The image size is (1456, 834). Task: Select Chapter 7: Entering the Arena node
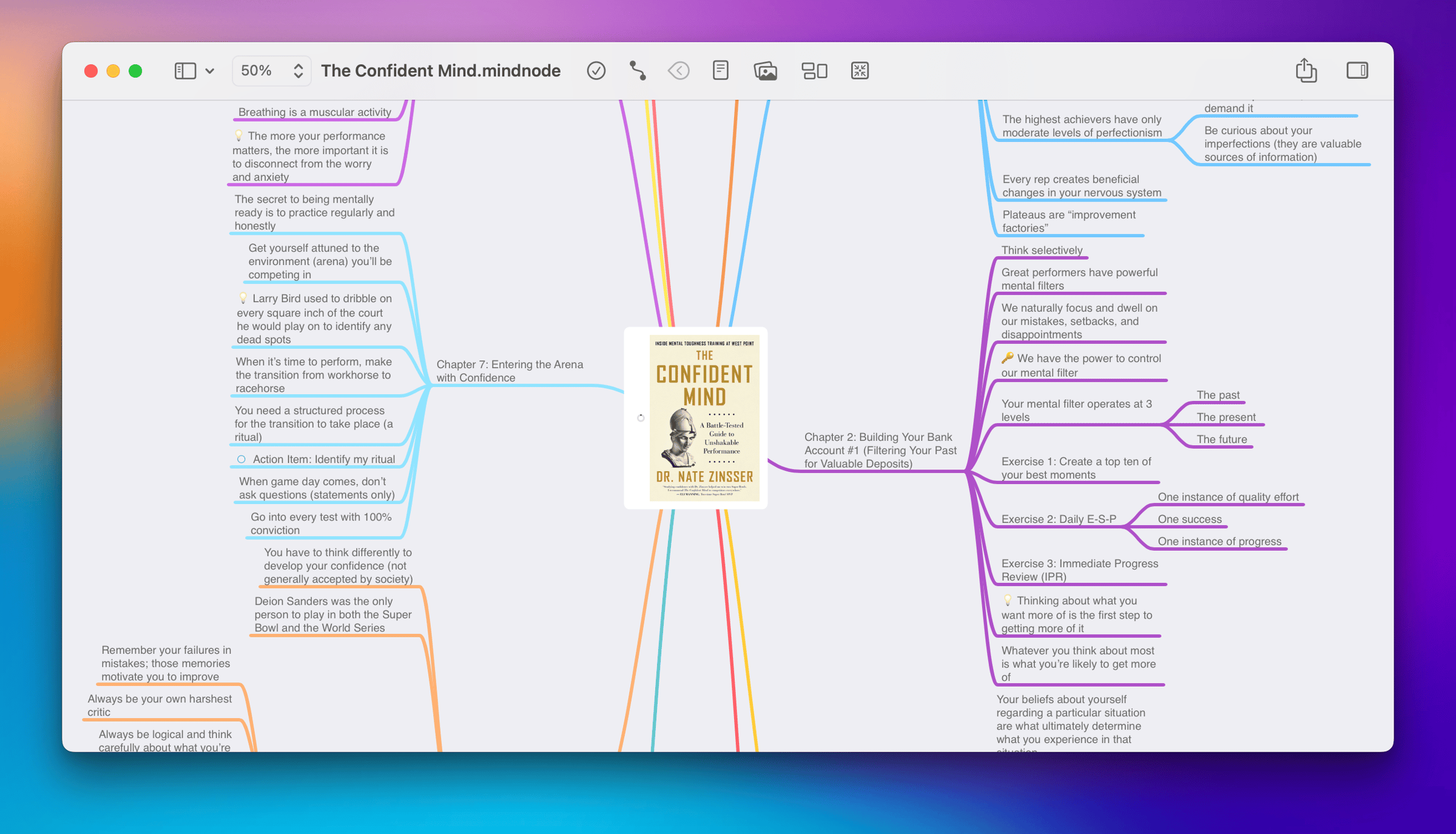(x=510, y=371)
